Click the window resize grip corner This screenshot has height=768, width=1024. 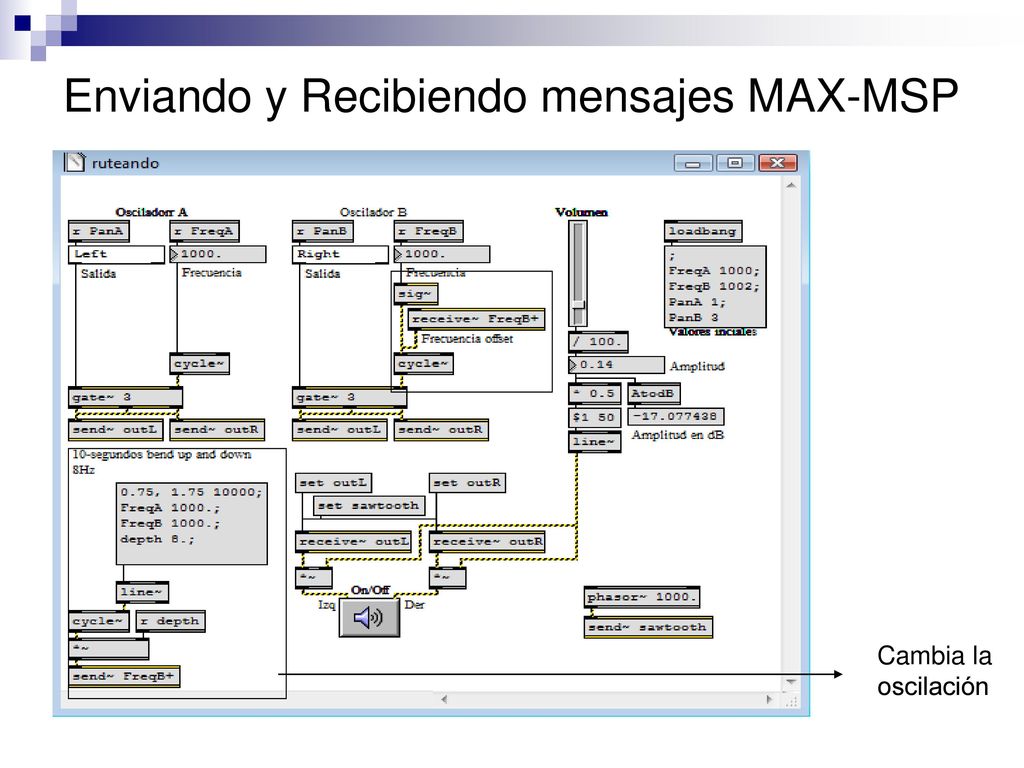[x=792, y=701]
